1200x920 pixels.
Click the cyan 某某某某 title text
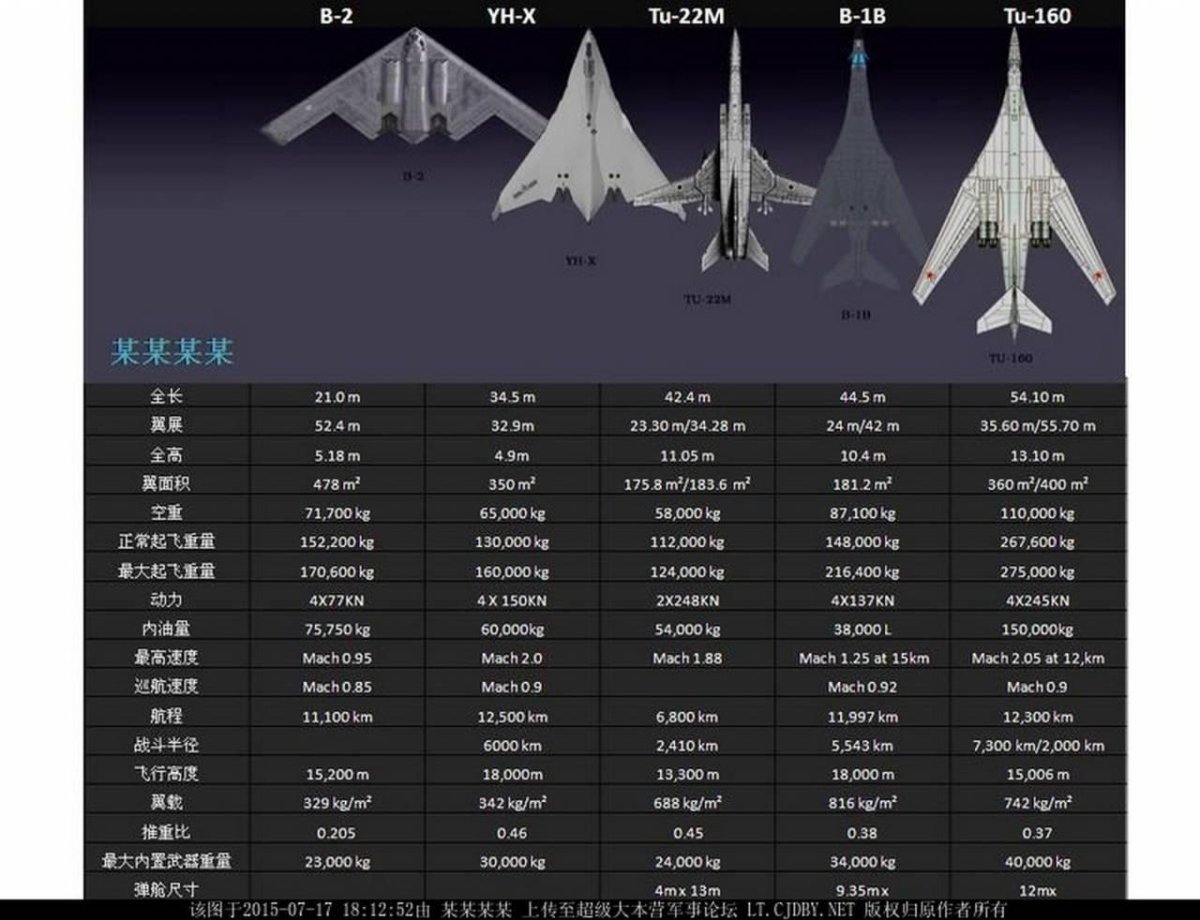tap(171, 353)
